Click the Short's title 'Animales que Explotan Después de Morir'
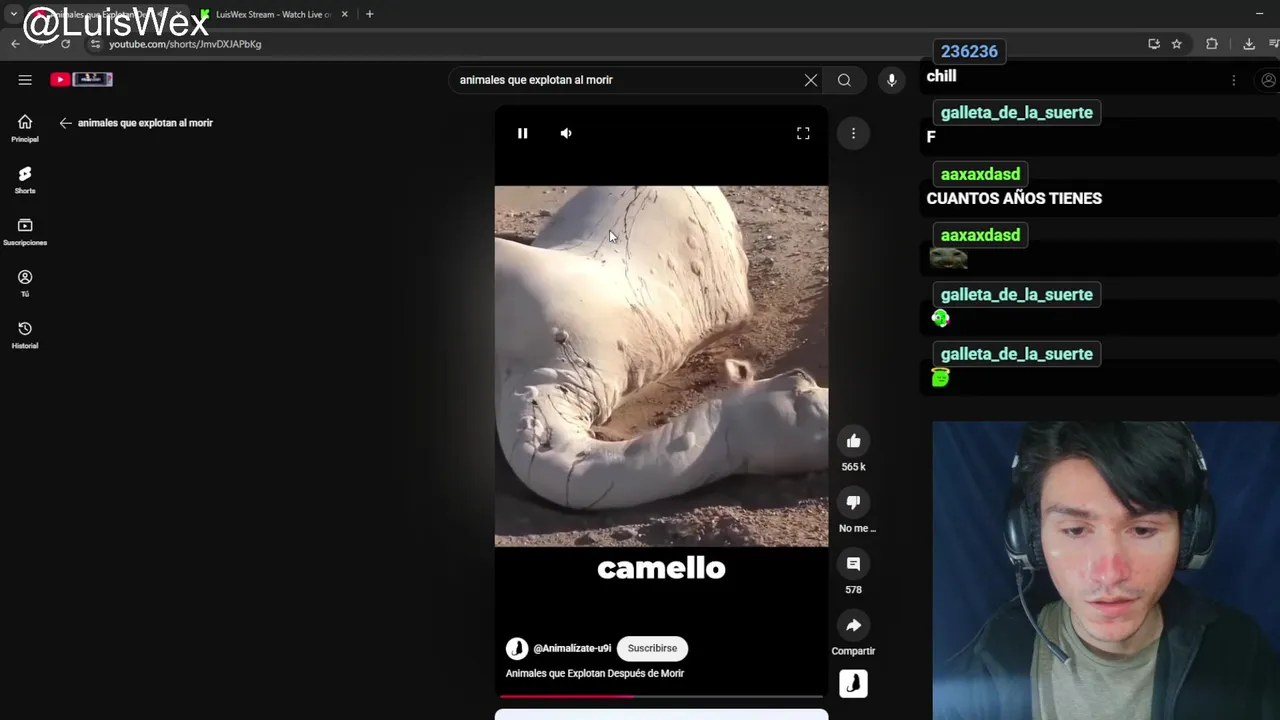Viewport: 1280px width, 720px height. (595, 673)
